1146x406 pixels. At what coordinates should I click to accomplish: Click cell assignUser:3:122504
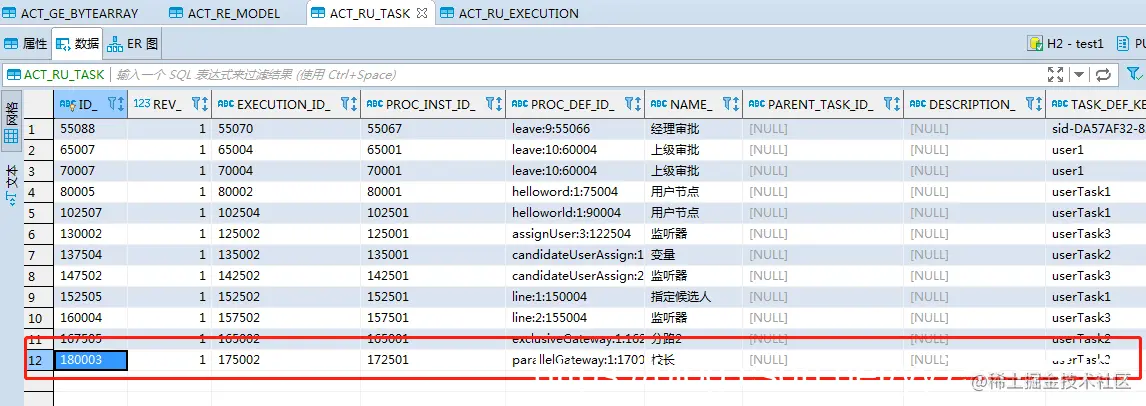click(x=575, y=234)
